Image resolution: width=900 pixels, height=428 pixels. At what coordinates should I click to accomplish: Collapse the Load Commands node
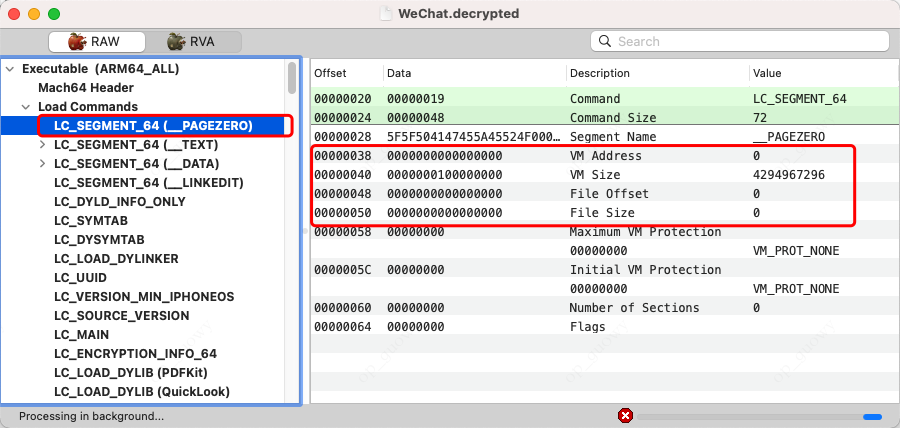pos(26,107)
